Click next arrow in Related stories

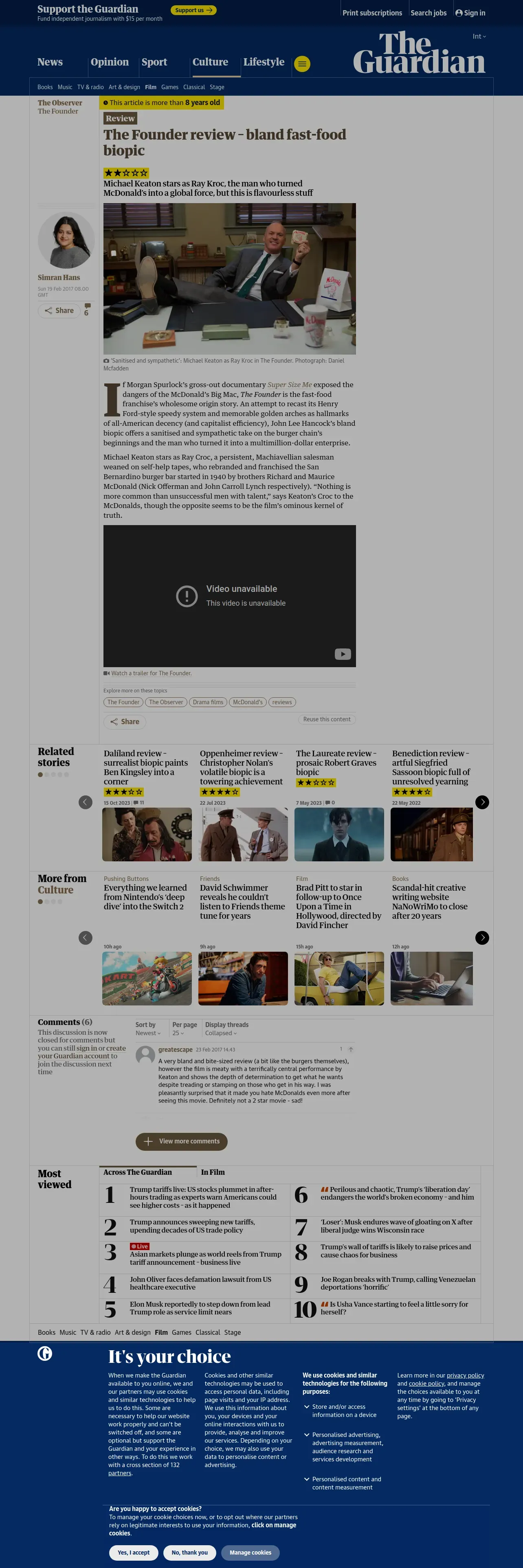click(482, 802)
